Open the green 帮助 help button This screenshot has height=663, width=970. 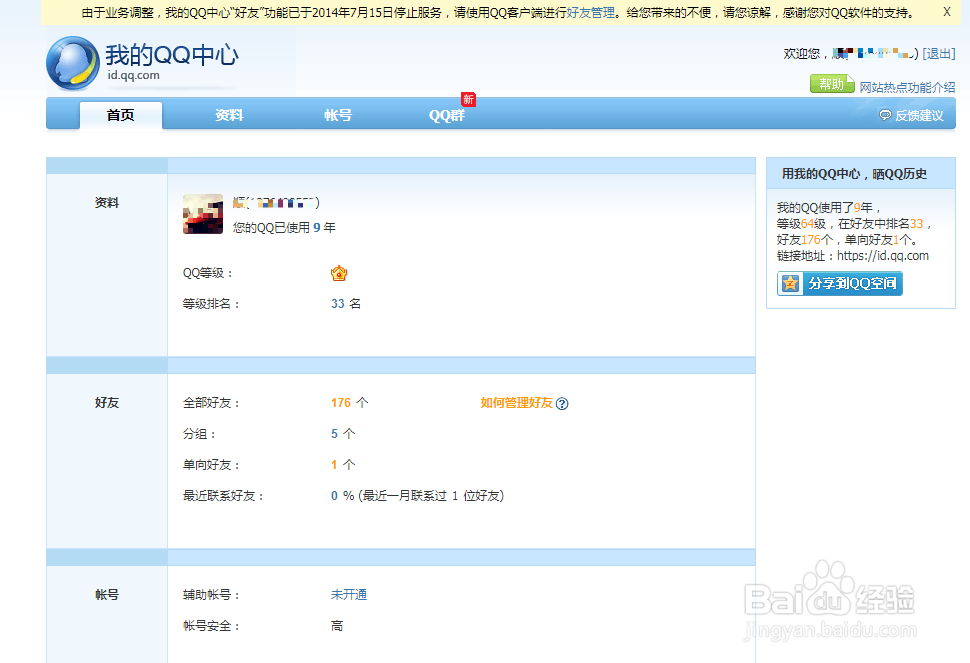832,84
